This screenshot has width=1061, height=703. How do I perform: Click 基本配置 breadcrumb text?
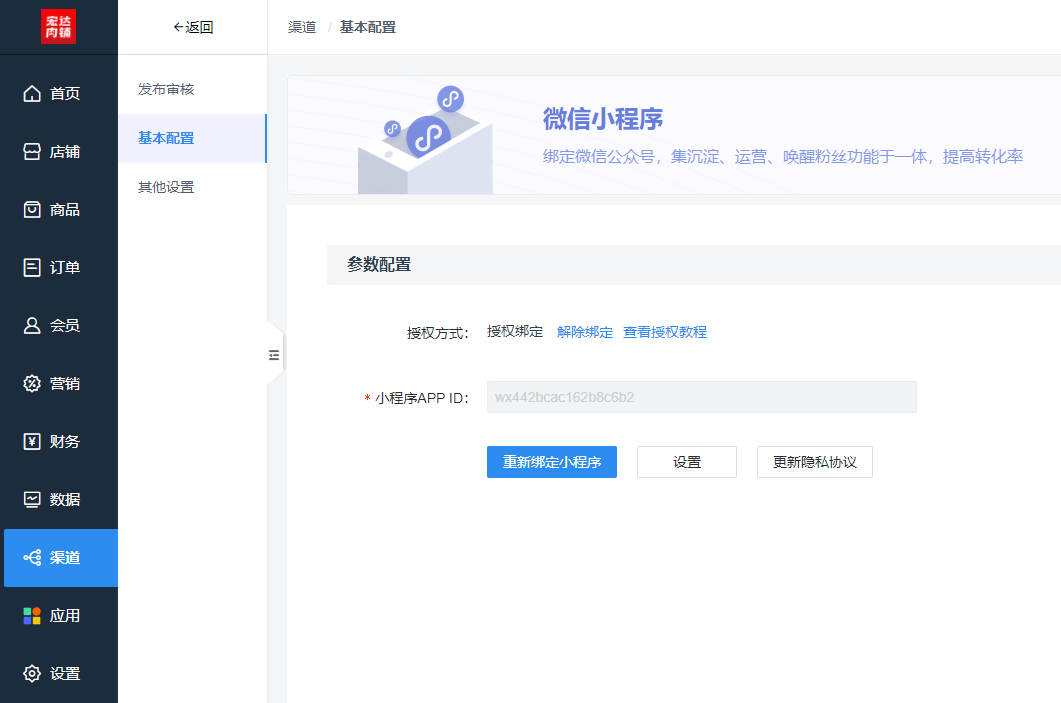coord(367,27)
